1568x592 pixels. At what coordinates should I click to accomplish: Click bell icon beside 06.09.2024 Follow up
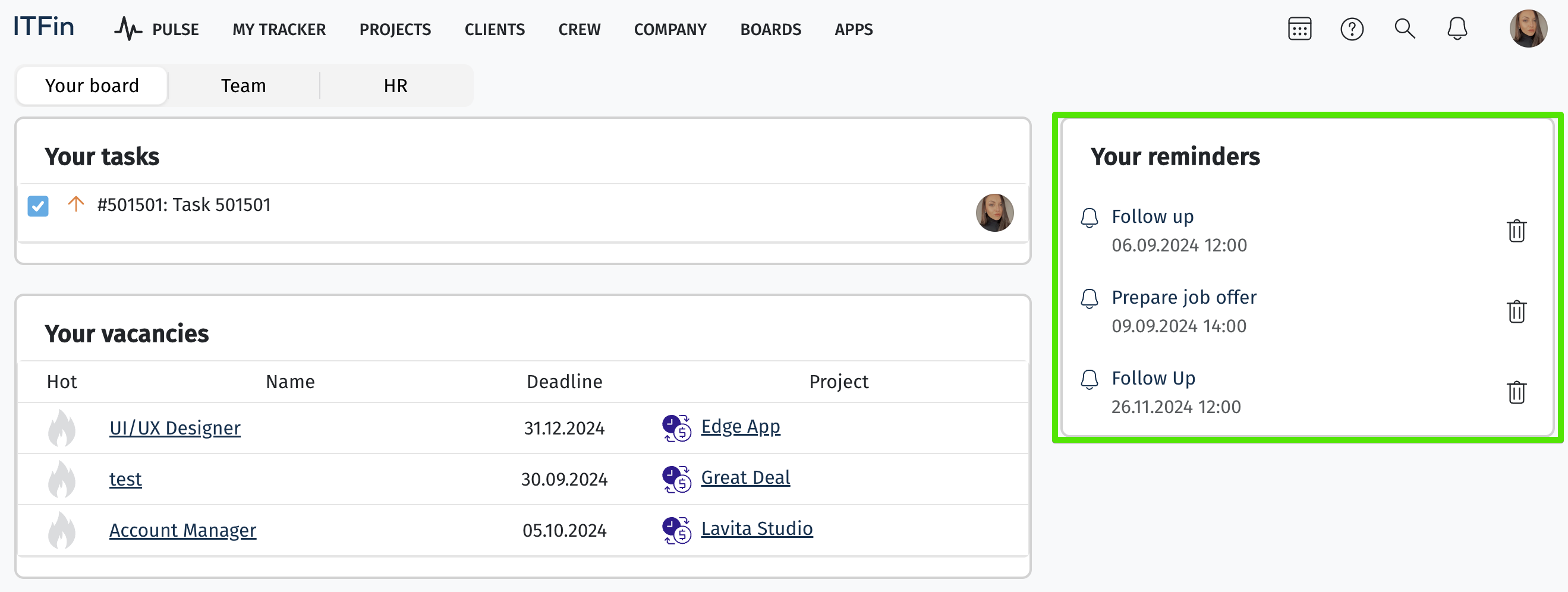coord(1089,218)
